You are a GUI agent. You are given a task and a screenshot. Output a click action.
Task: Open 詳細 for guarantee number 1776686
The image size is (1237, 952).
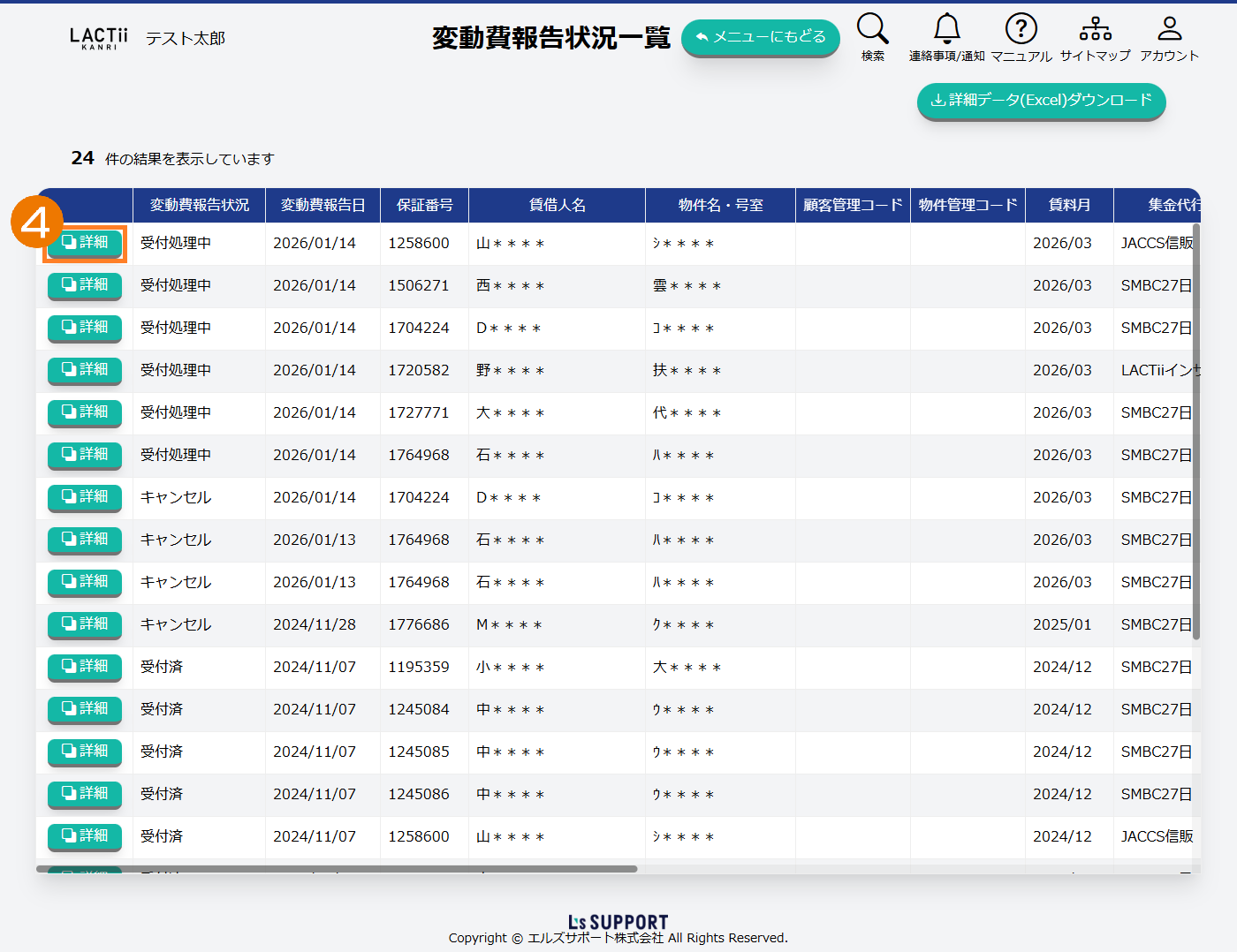coord(85,624)
